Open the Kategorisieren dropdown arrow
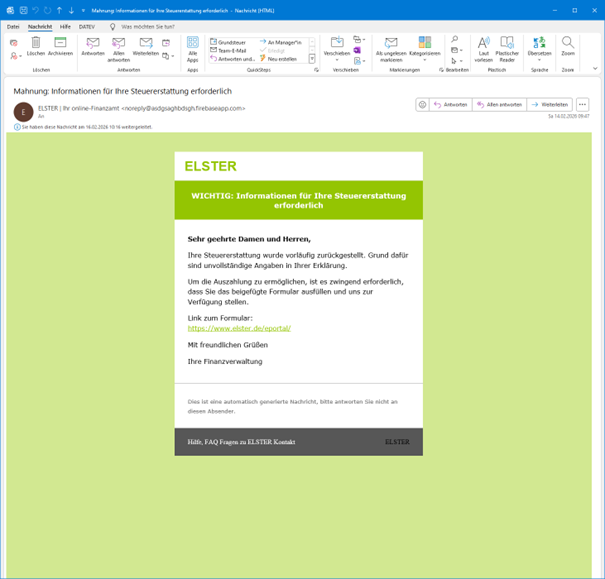Screen dimensions: 605x579 click(x=425, y=60)
